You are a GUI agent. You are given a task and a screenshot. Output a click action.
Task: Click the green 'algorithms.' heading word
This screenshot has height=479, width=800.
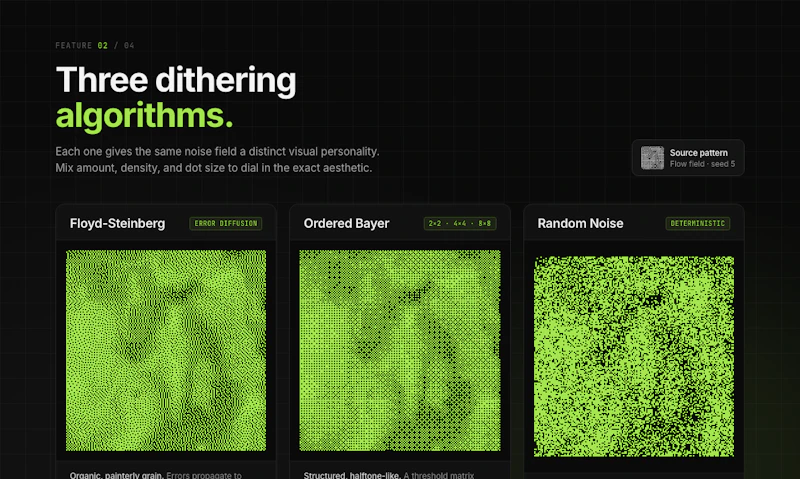click(144, 116)
